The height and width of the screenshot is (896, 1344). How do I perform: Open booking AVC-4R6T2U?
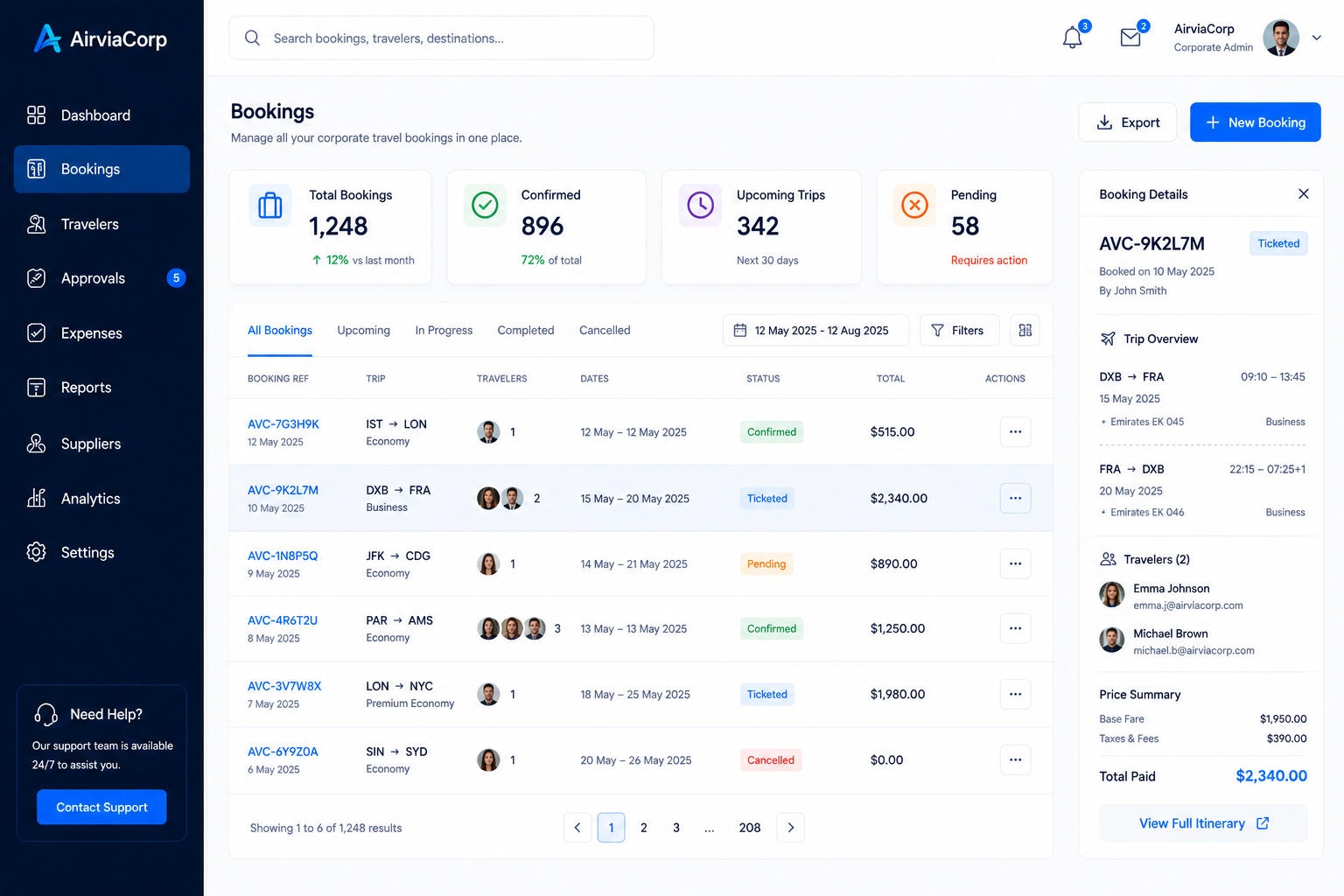click(283, 620)
